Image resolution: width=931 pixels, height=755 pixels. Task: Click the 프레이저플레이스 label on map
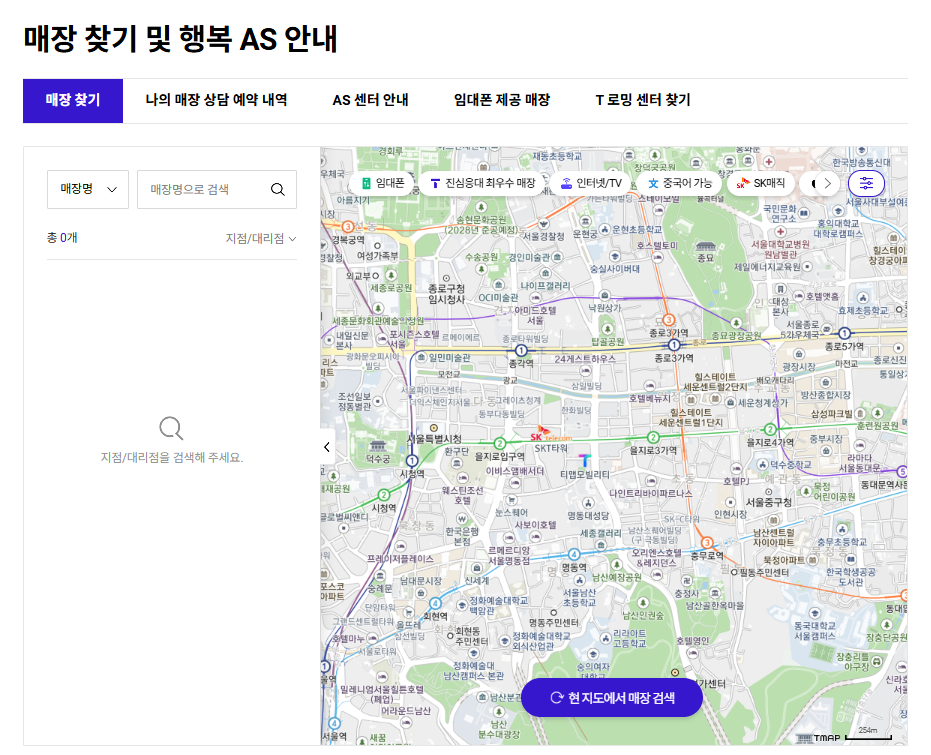pyautogui.click(x=400, y=559)
